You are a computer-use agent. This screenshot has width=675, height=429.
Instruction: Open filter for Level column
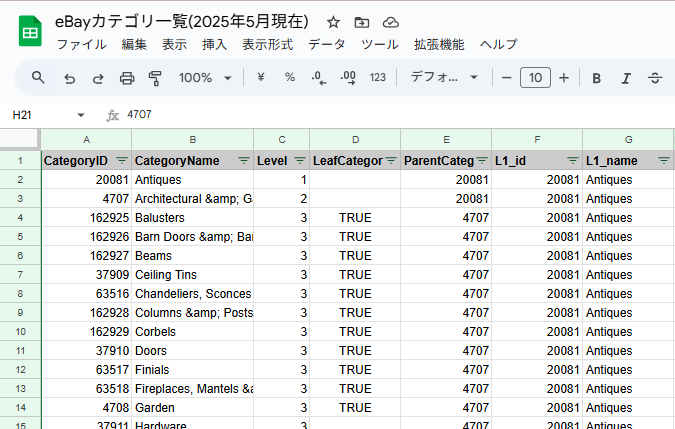click(x=300, y=160)
